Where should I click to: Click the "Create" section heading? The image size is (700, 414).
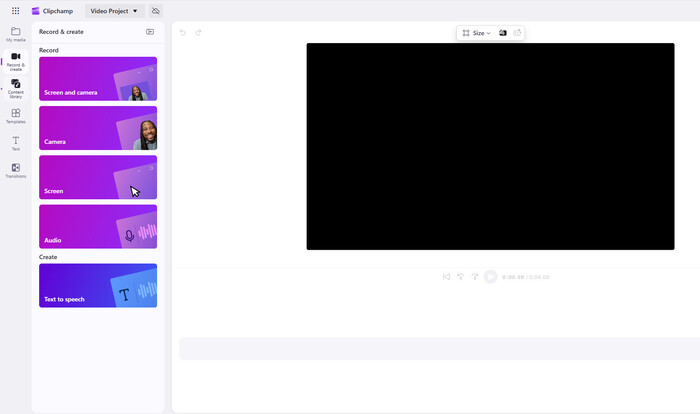(48, 257)
